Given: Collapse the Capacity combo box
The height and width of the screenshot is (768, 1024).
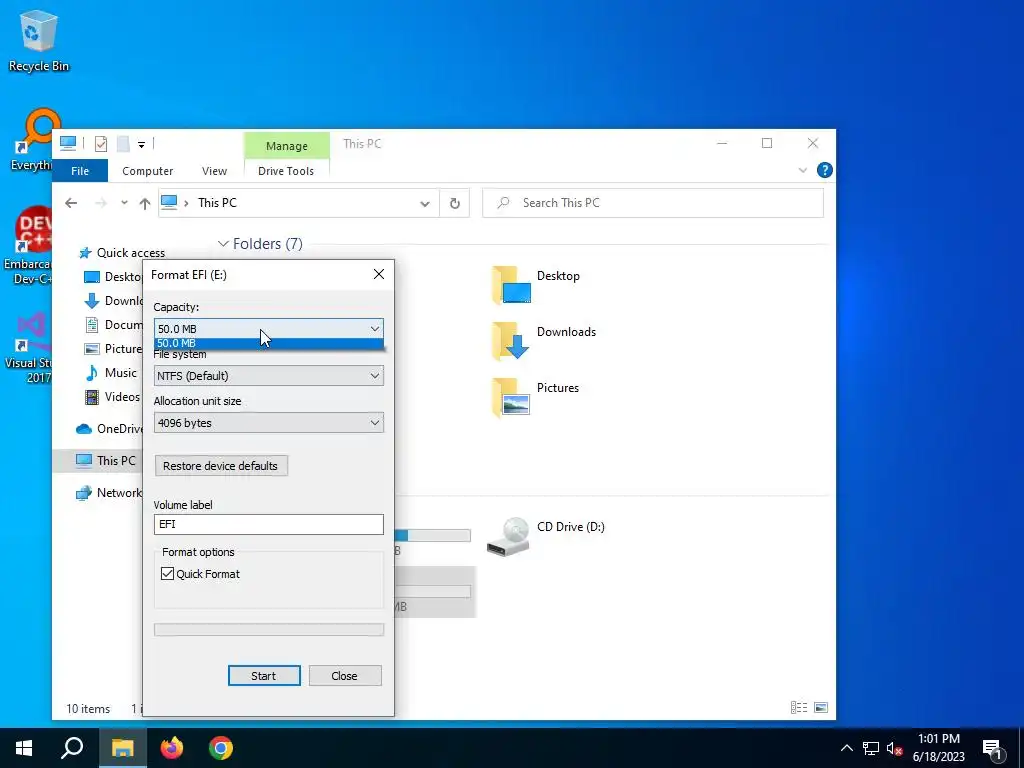Looking at the screenshot, I should pyautogui.click(x=375, y=328).
